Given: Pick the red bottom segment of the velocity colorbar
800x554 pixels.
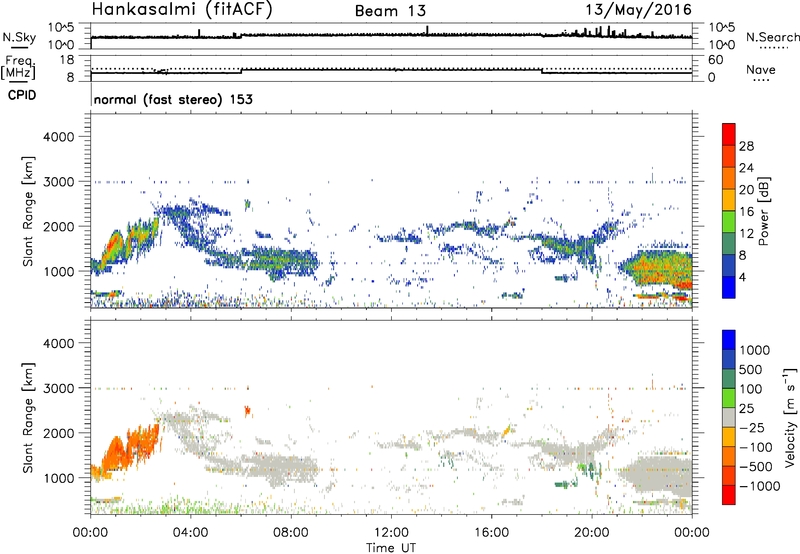Looking at the screenshot, I should 729,495.
